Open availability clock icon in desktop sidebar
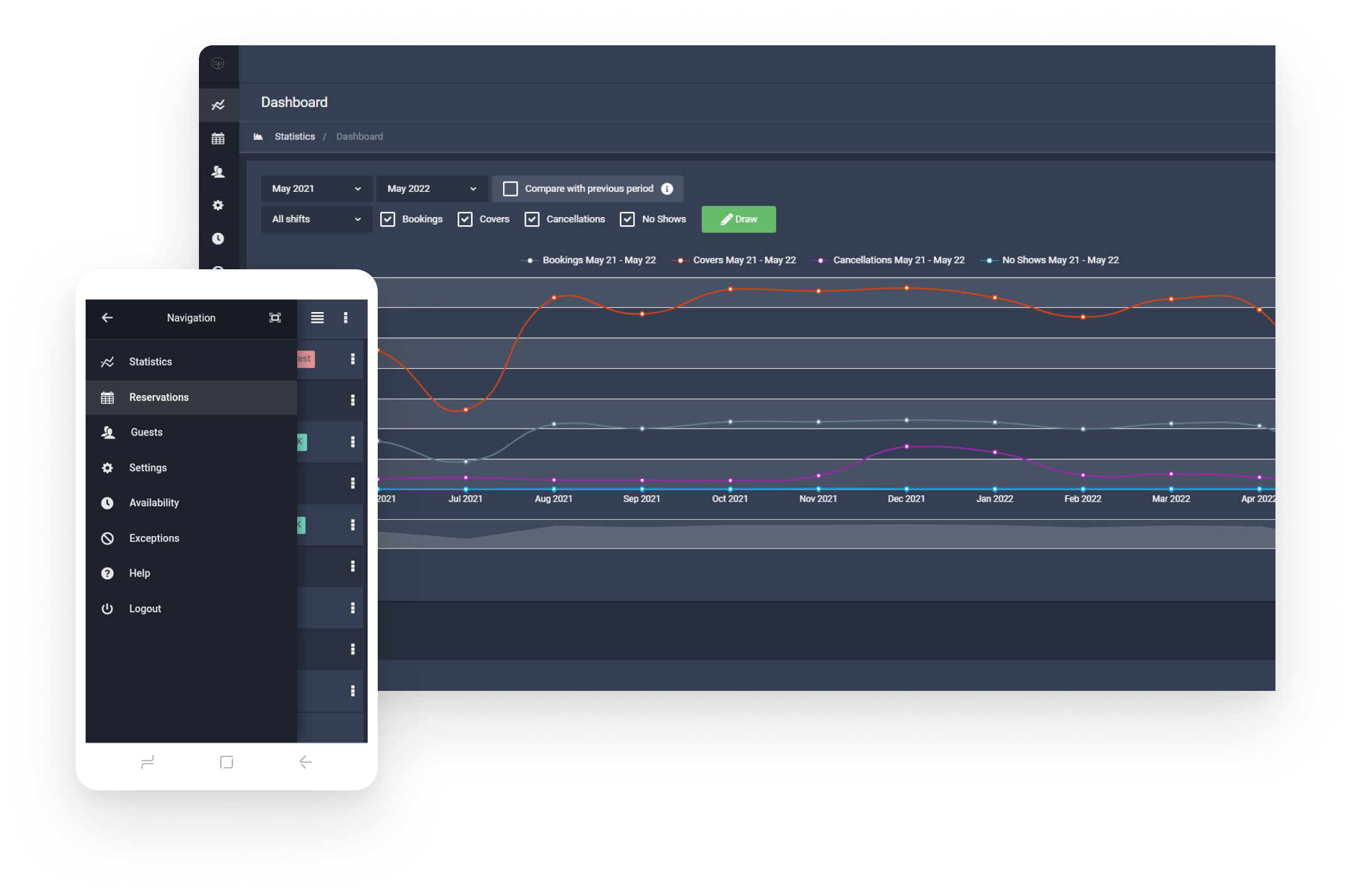Viewport: 1351px width, 896px height. (218, 238)
